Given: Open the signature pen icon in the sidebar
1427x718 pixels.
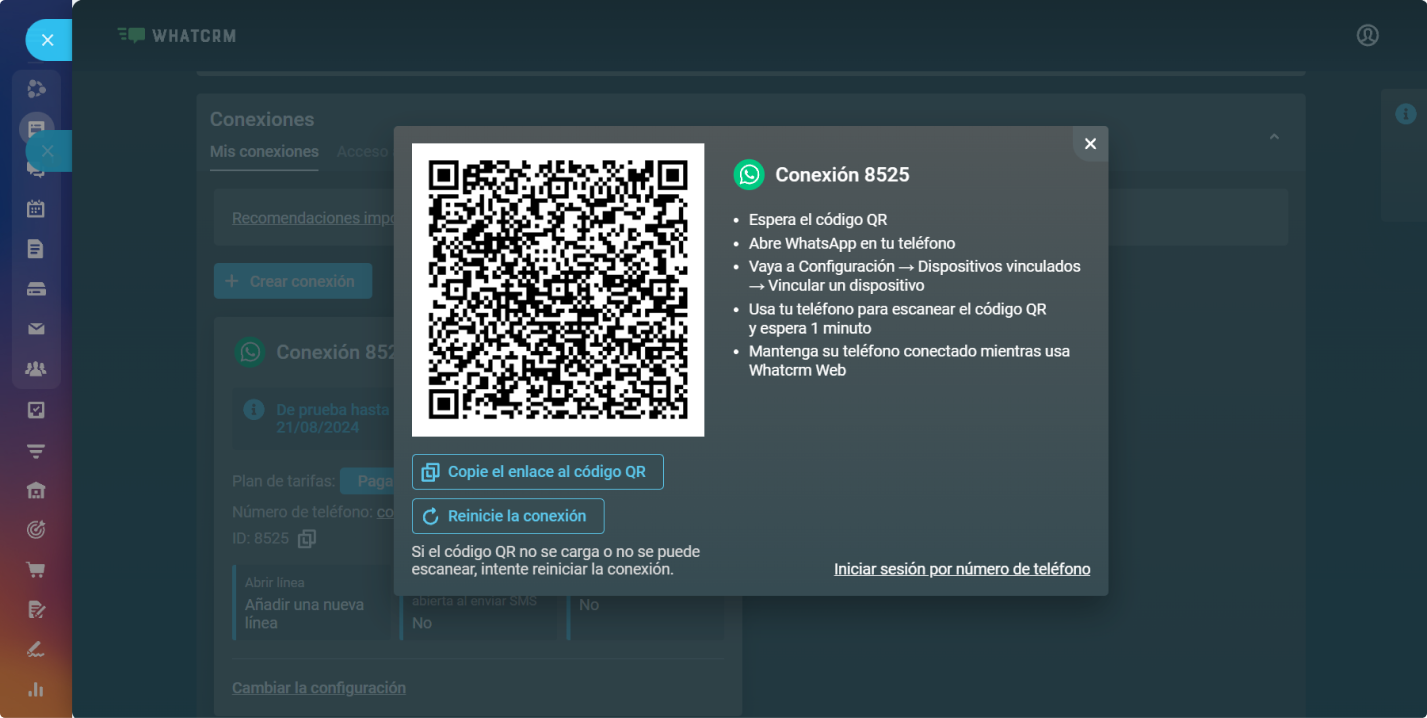Looking at the screenshot, I should (36, 650).
